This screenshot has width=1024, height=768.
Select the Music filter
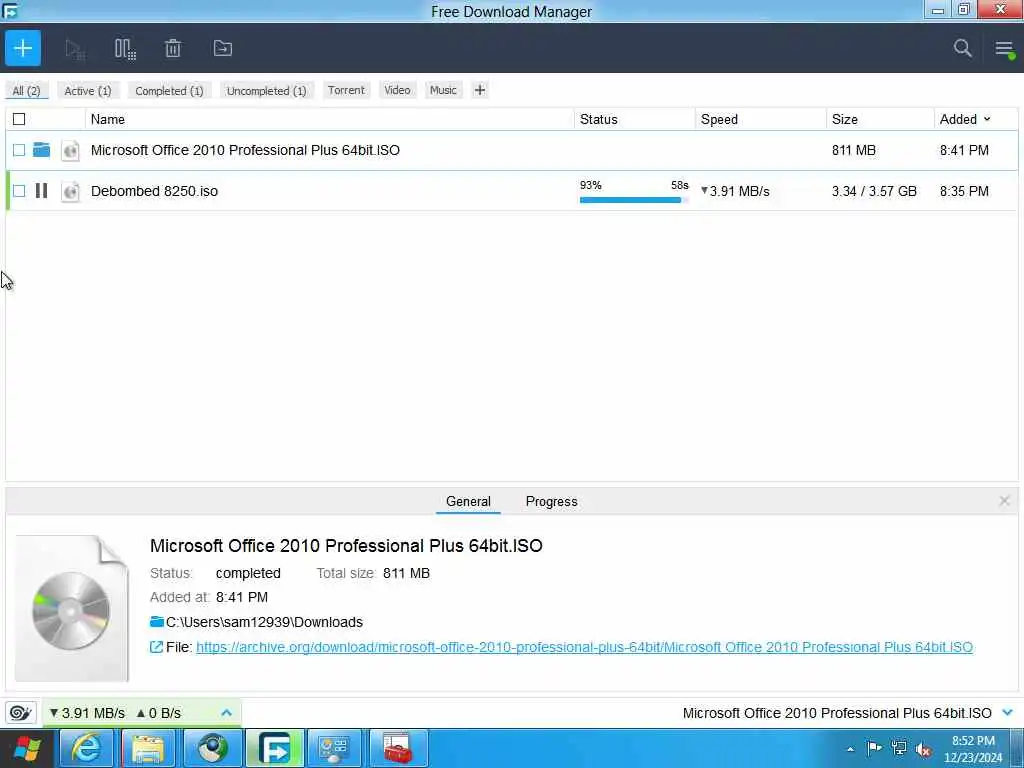(443, 90)
